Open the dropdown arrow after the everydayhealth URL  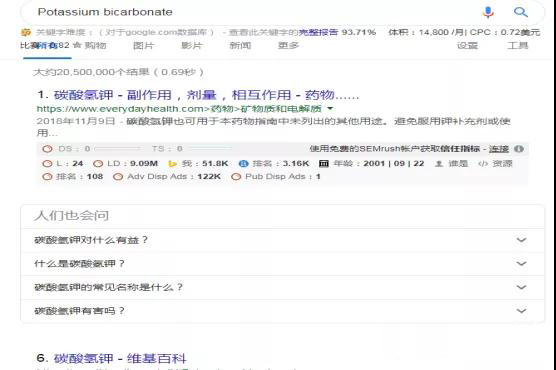pyautogui.click(x=330, y=108)
